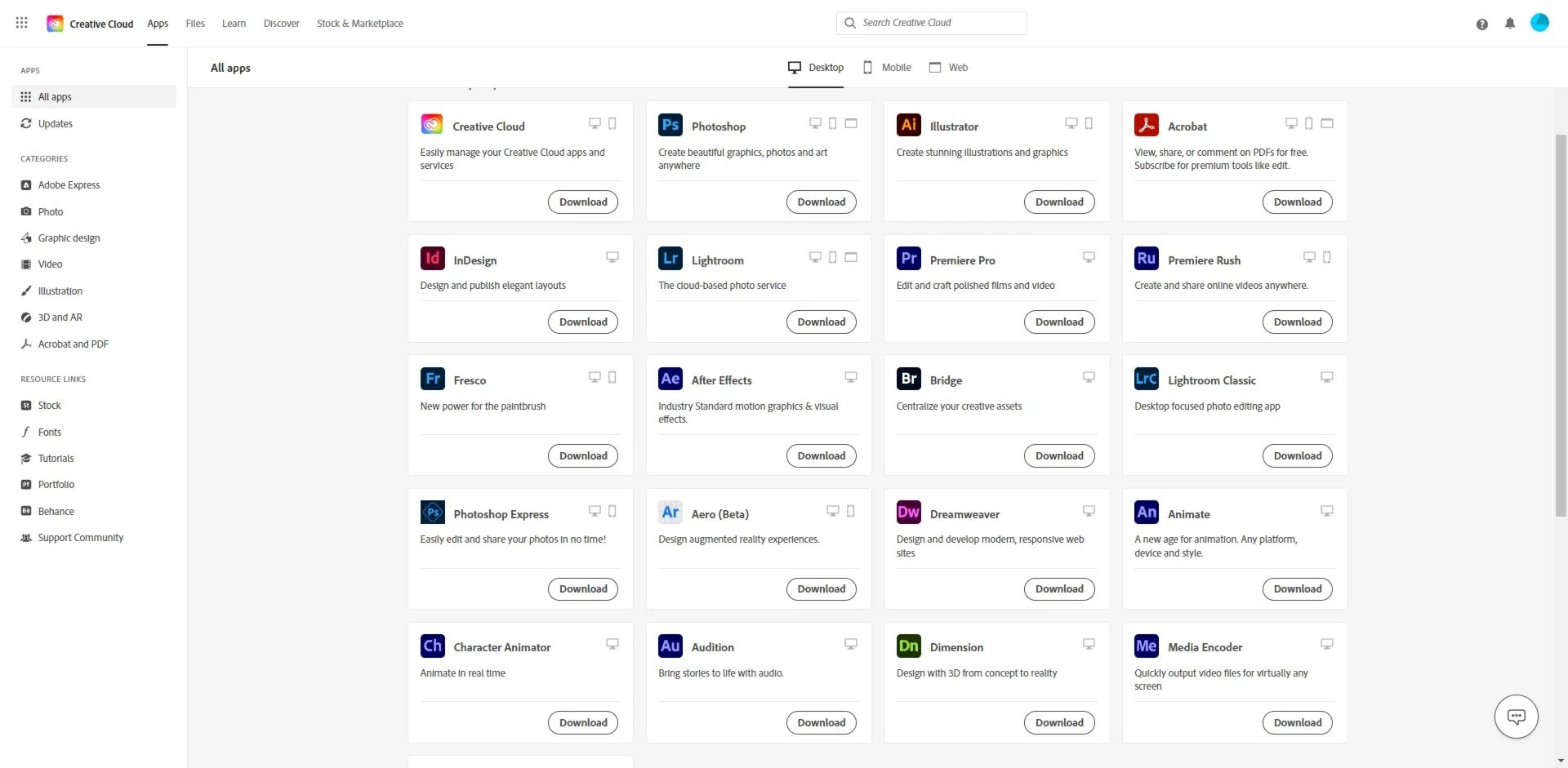
Task: Download the Photoshop app
Action: click(x=822, y=202)
